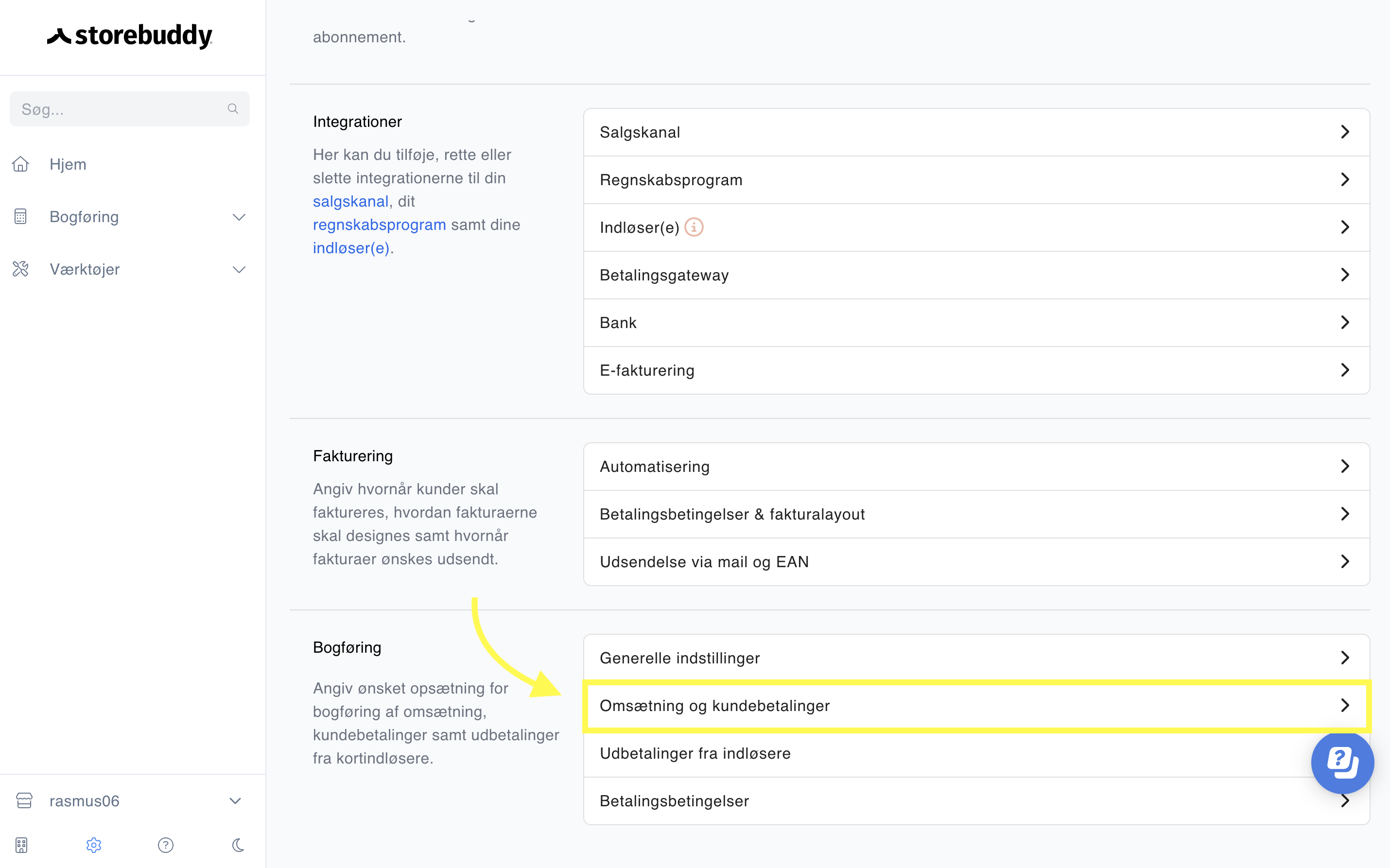Click the rasmus06 store icon
The height and width of the screenshot is (868, 1390).
24,800
